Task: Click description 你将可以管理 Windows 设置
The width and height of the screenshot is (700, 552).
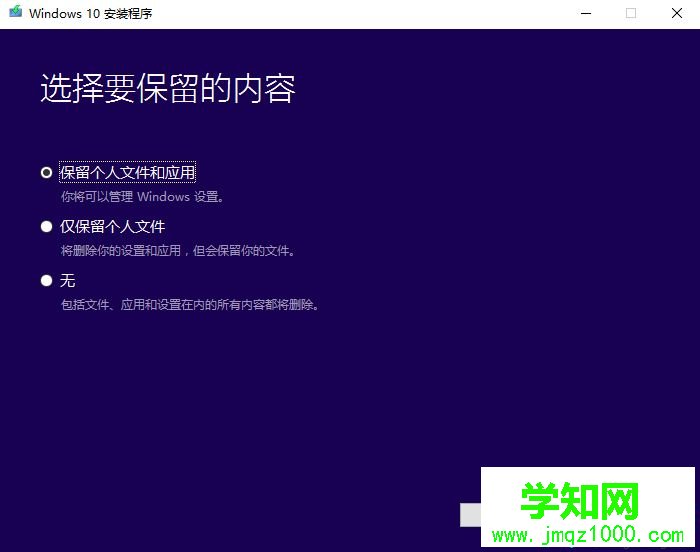Action: [x=142, y=197]
